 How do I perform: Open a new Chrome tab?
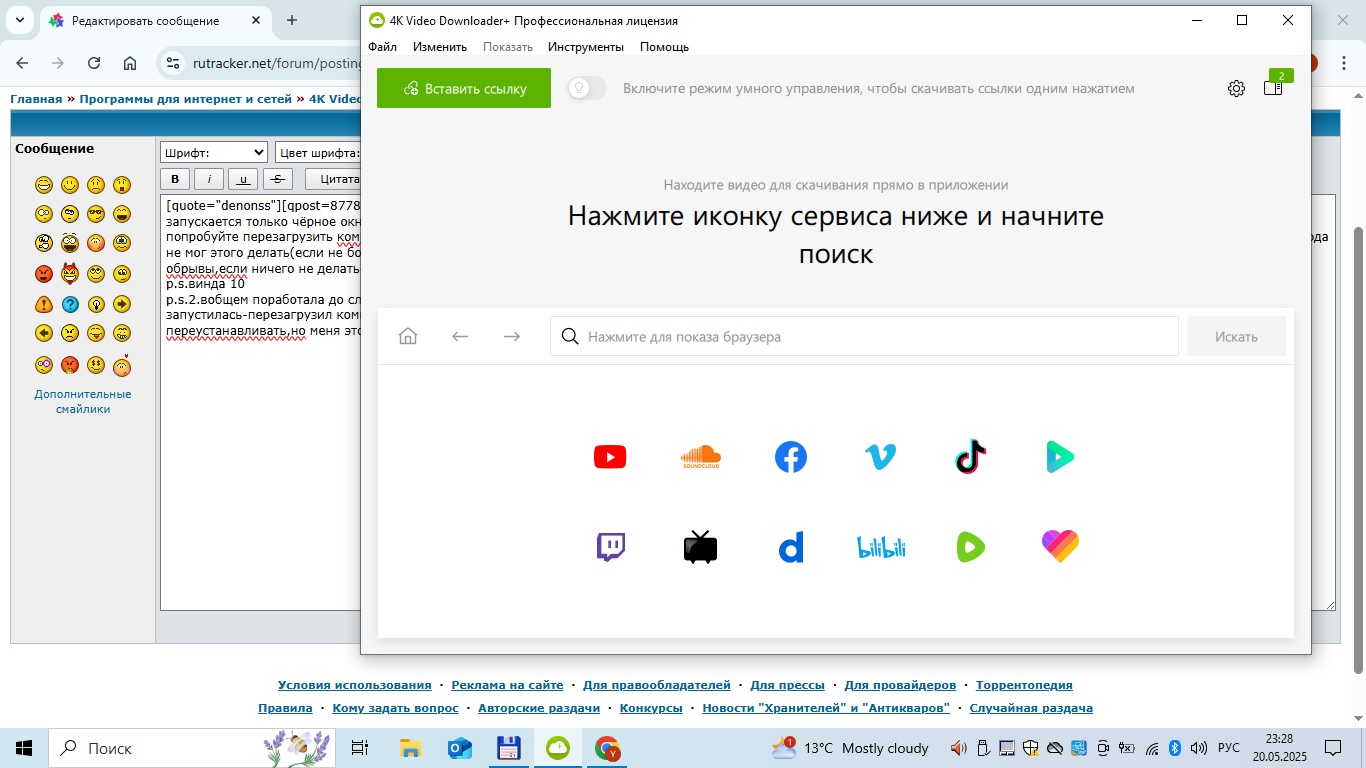(x=292, y=20)
